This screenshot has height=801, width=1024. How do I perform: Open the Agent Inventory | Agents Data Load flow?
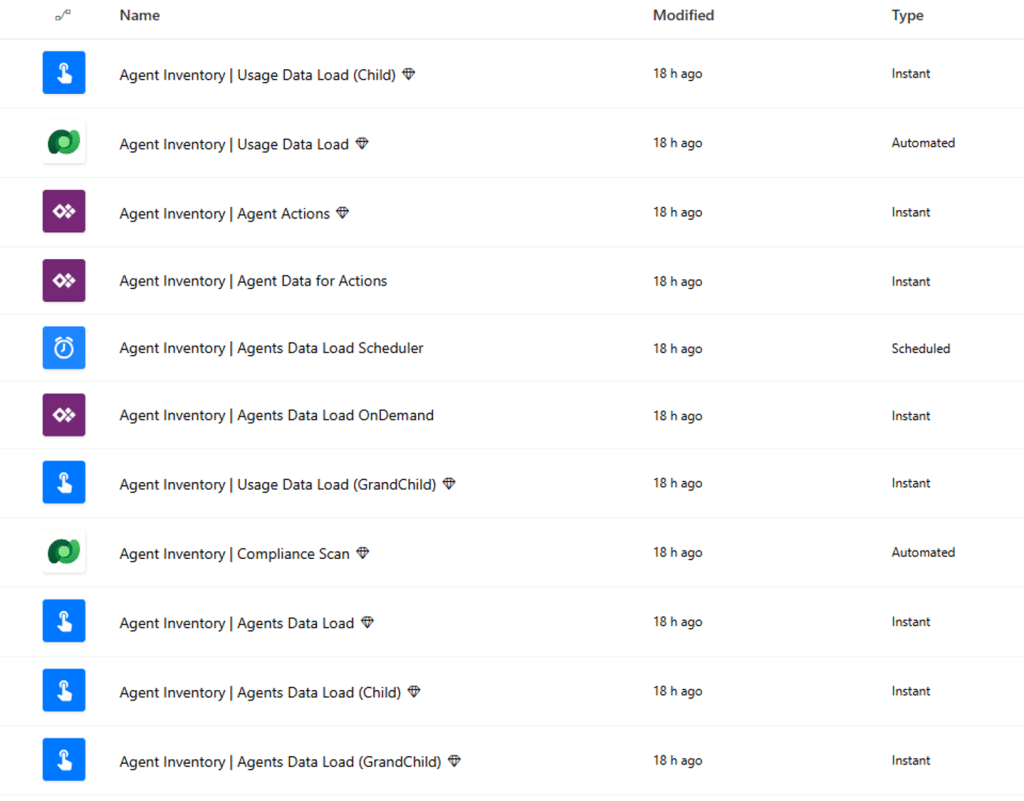(x=236, y=623)
